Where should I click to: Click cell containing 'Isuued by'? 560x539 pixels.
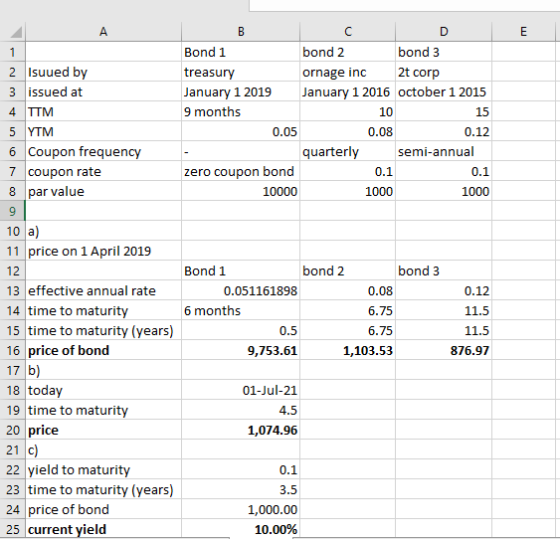coord(104,72)
